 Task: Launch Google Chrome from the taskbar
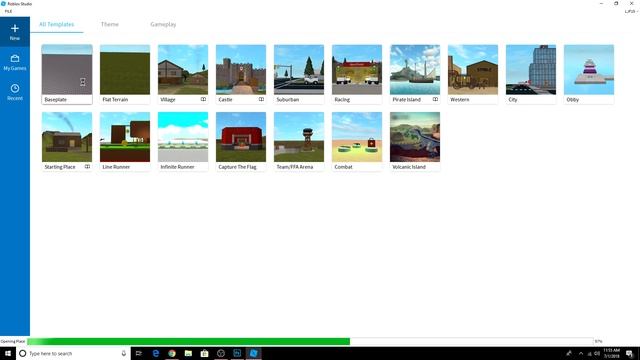click(x=172, y=353)
